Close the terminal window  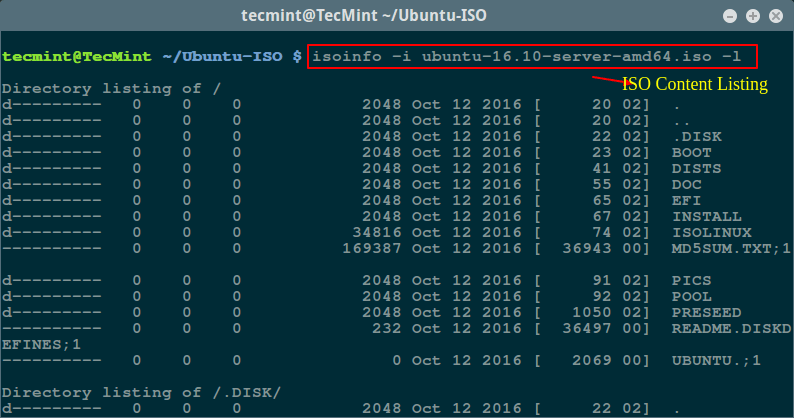point(774,16)
